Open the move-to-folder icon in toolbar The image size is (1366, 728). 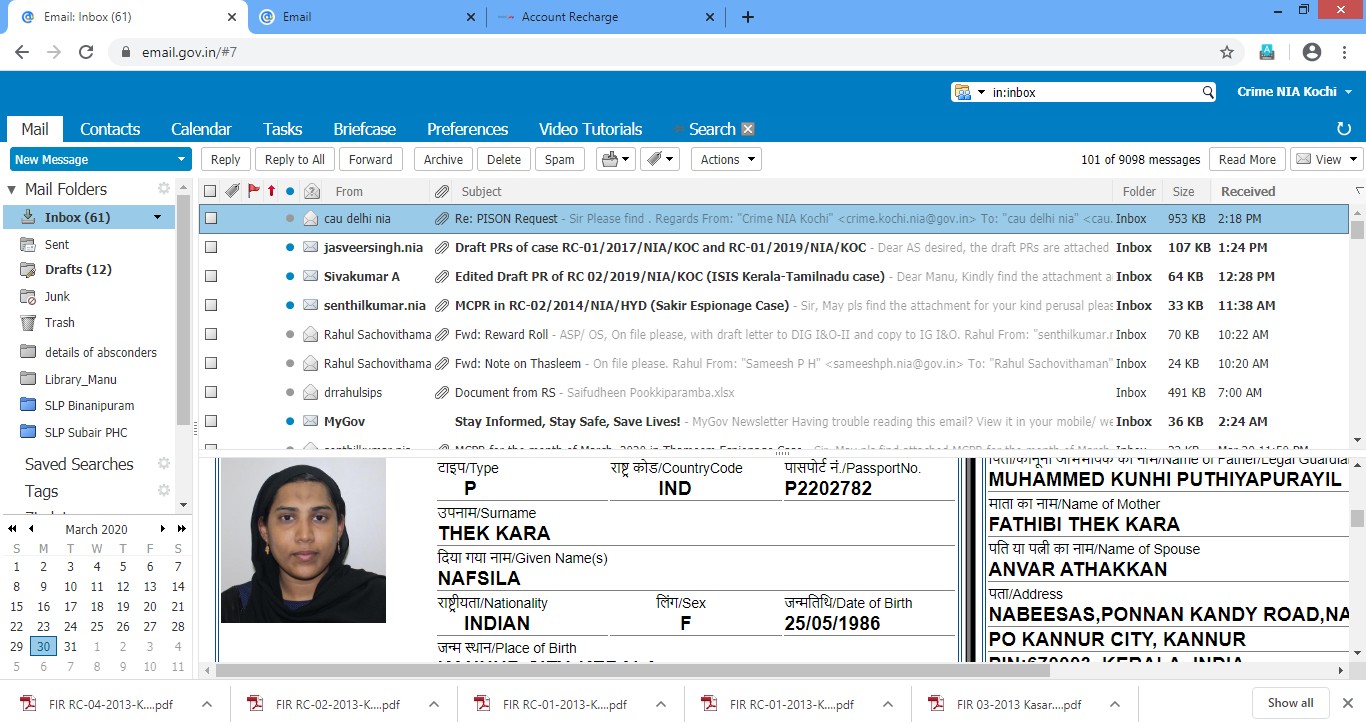[x=615, y=159]
